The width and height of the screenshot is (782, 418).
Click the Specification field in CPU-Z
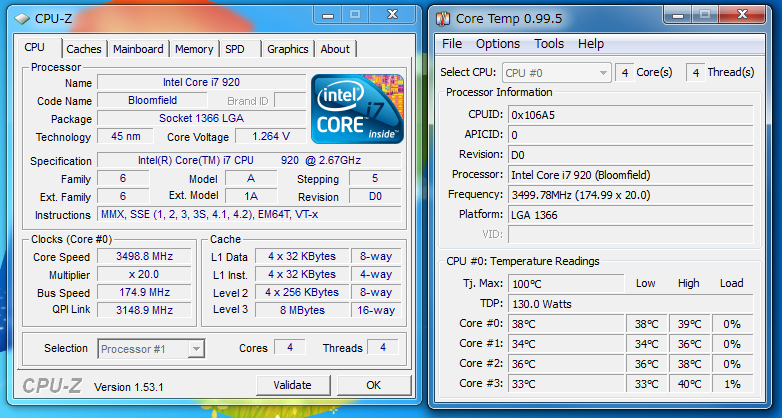click(x=249, y=160)
